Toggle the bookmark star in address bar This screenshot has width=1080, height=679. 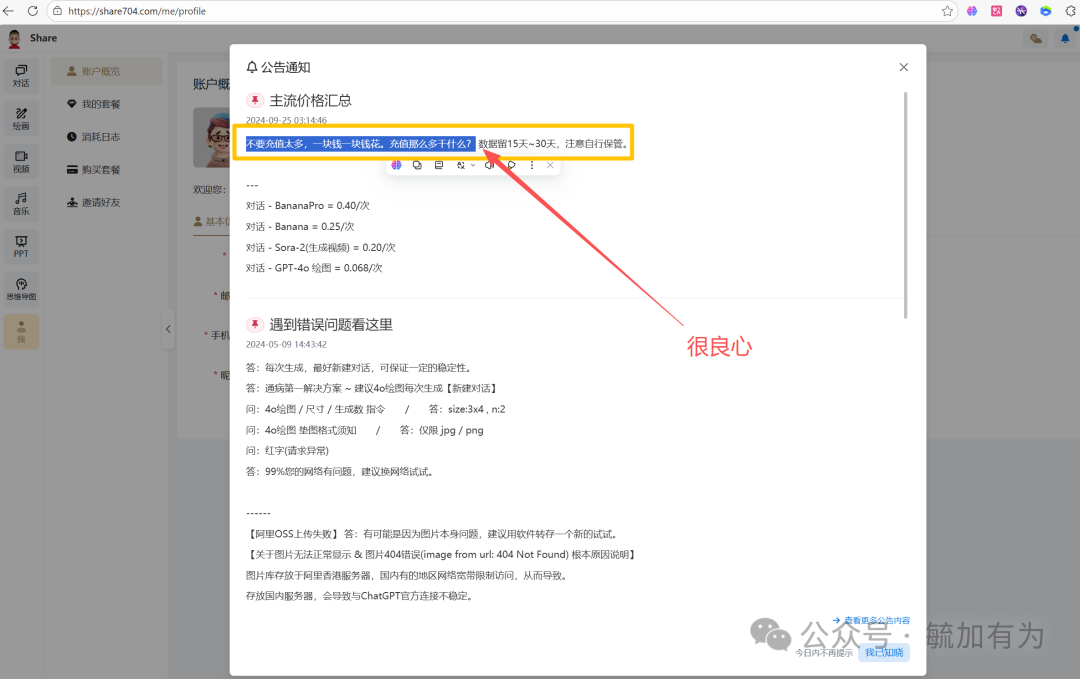click(947, 11)
